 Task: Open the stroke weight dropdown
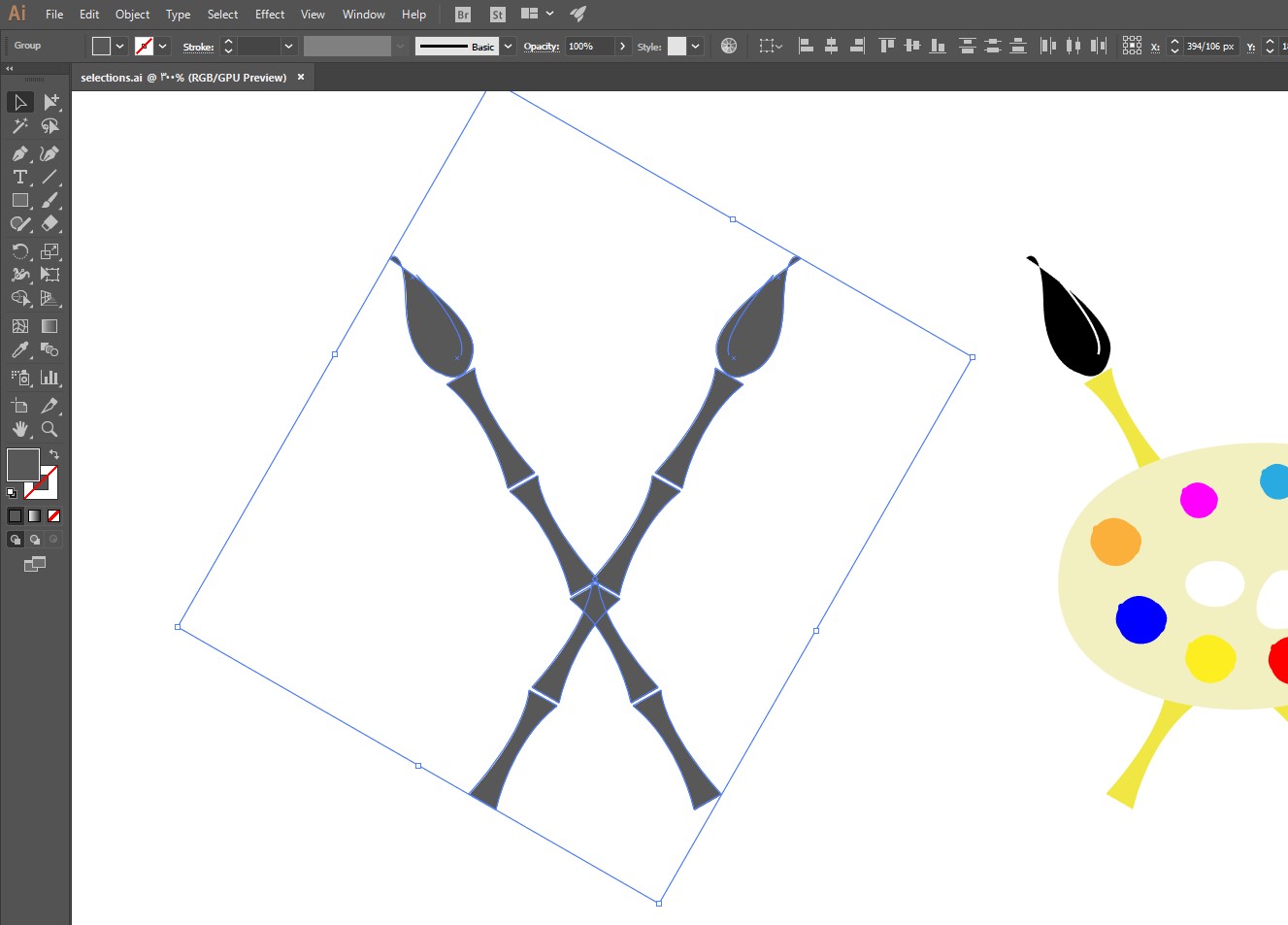tap(288, 46)
